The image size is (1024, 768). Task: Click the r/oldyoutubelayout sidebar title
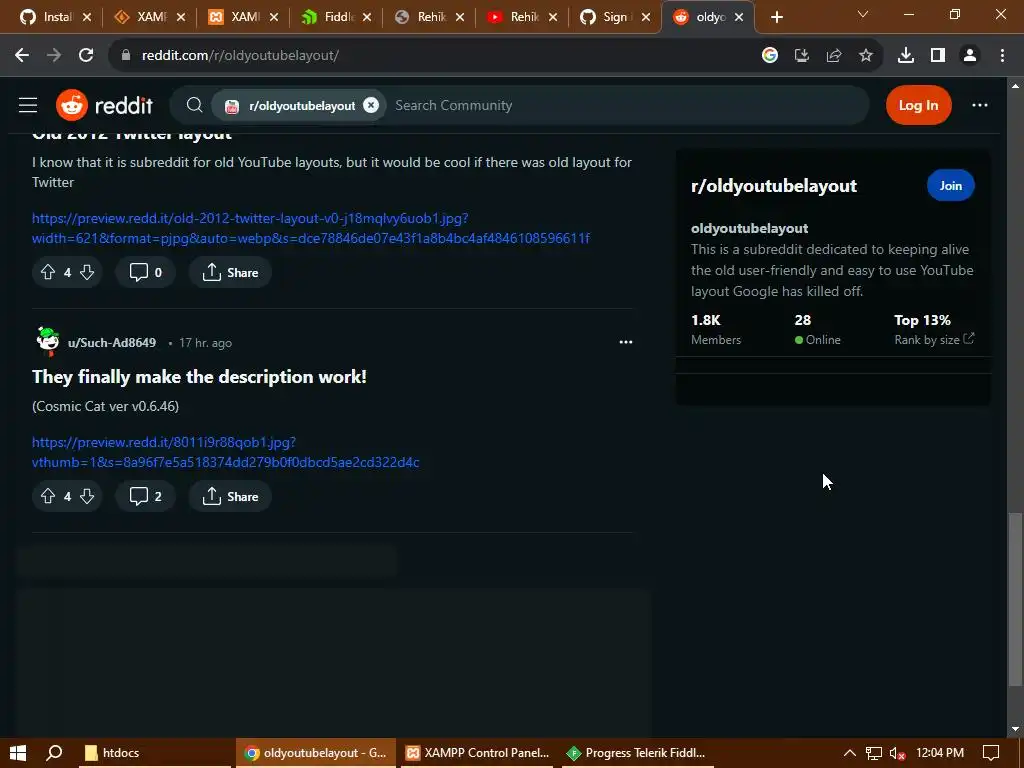pos(774,186)
